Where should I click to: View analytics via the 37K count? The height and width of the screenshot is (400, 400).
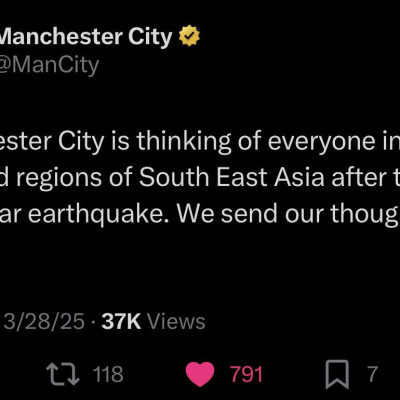(x=121, y=322)
